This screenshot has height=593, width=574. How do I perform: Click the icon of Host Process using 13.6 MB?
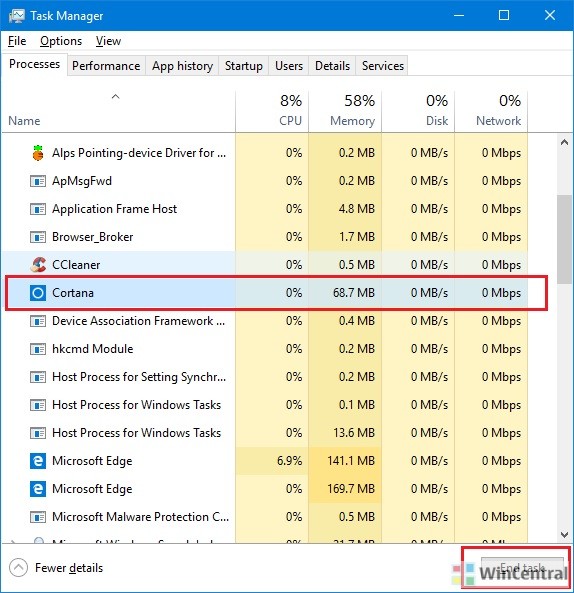tap(38, 433)
